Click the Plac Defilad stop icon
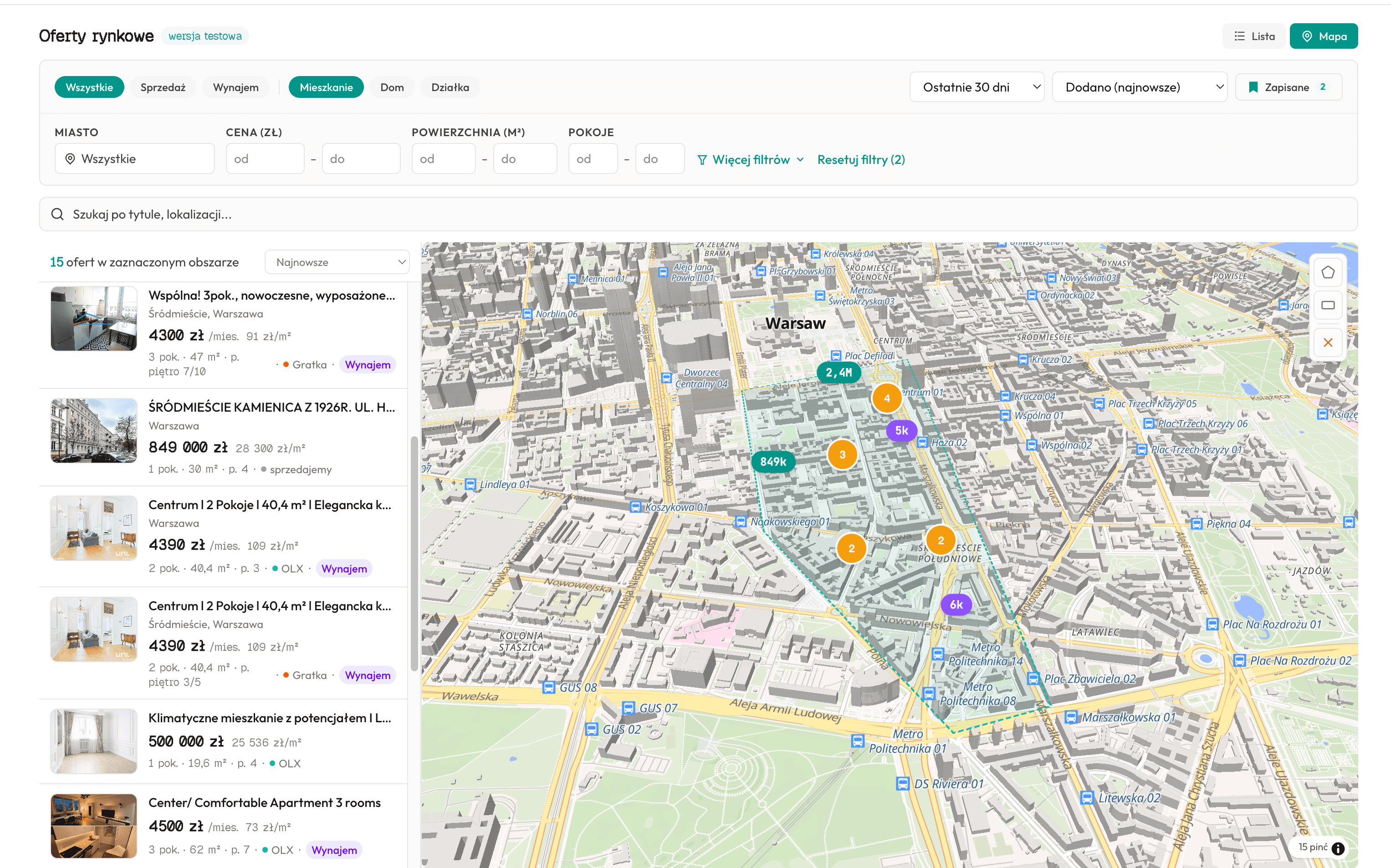Image resolution: width=1391 pixels, height=868 pixels. point(836,355)
